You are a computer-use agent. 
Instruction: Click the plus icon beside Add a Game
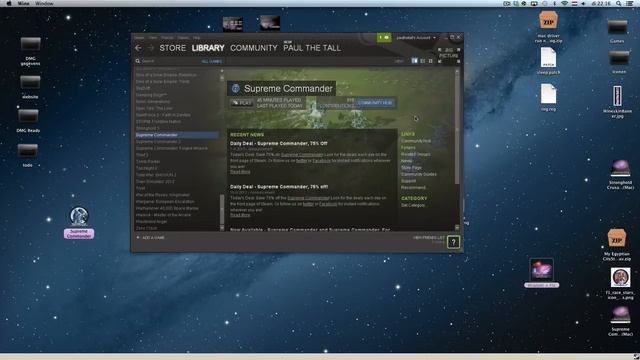138,238
